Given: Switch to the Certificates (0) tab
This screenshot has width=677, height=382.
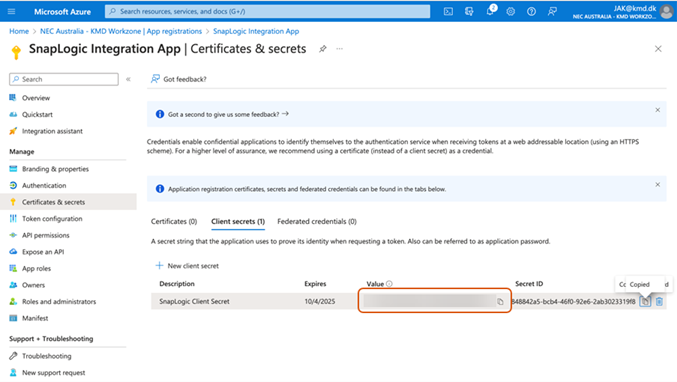Looking at the screenshot, I should [x=174, y=221].
